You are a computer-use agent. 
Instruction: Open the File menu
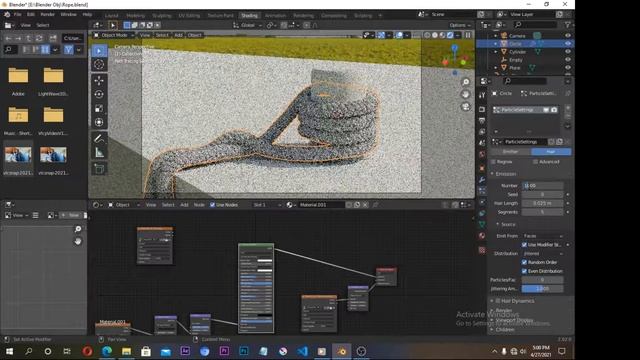point(18,15)
